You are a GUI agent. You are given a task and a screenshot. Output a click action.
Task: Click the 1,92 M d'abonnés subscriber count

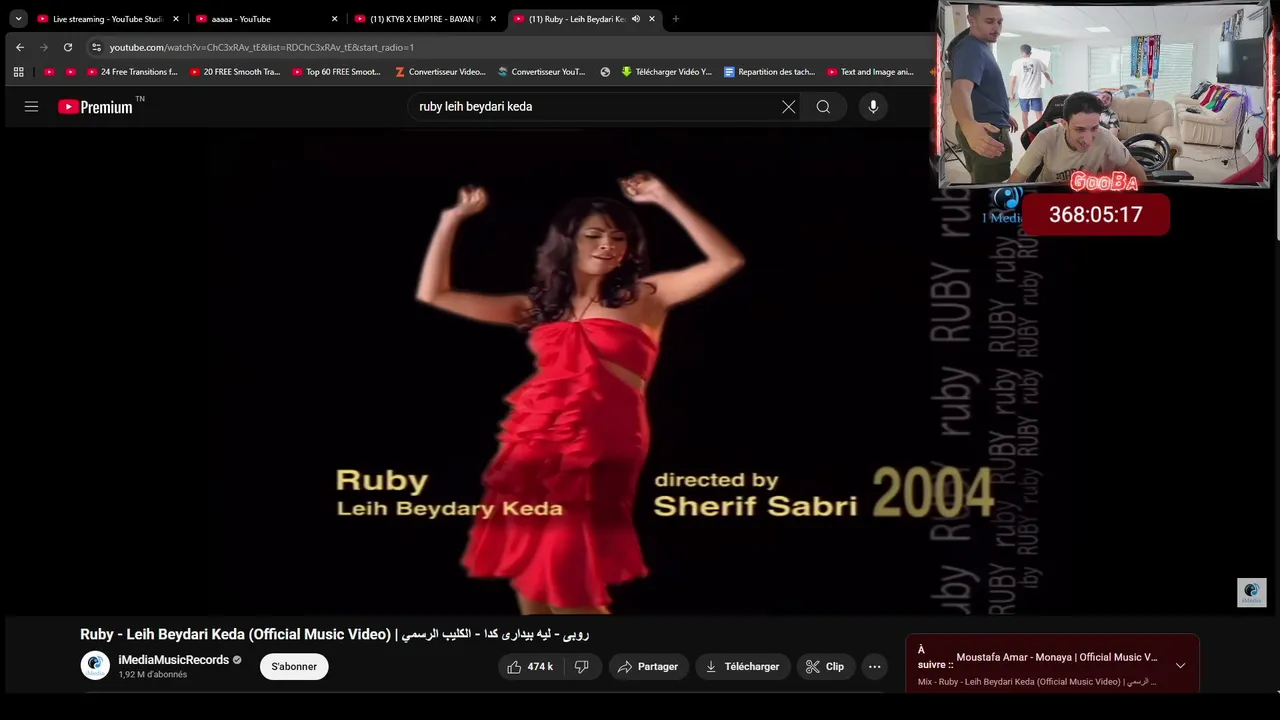coord(153,675)
